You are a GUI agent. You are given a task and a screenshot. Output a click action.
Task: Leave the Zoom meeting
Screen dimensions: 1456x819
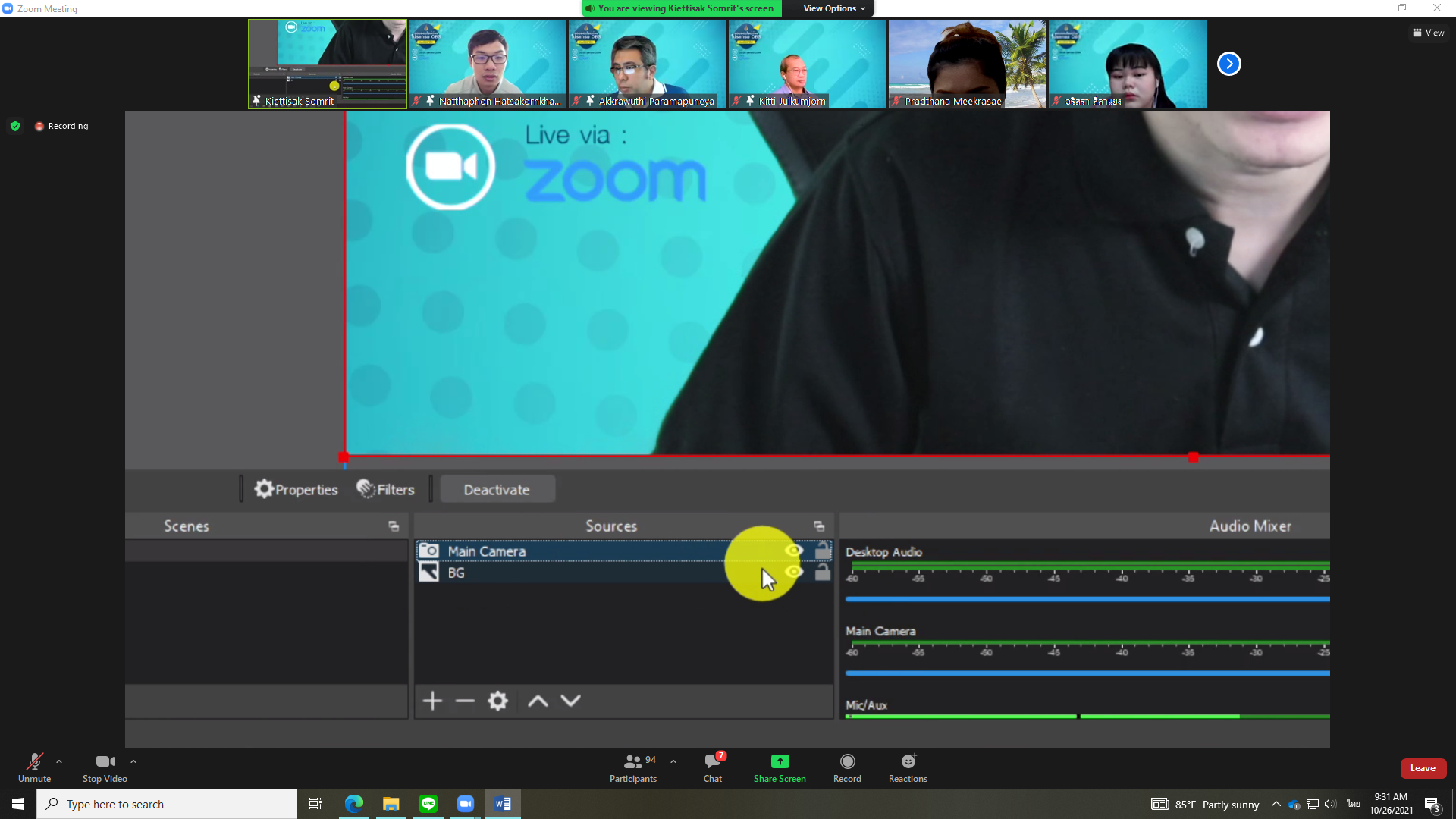coord(1423,768)
